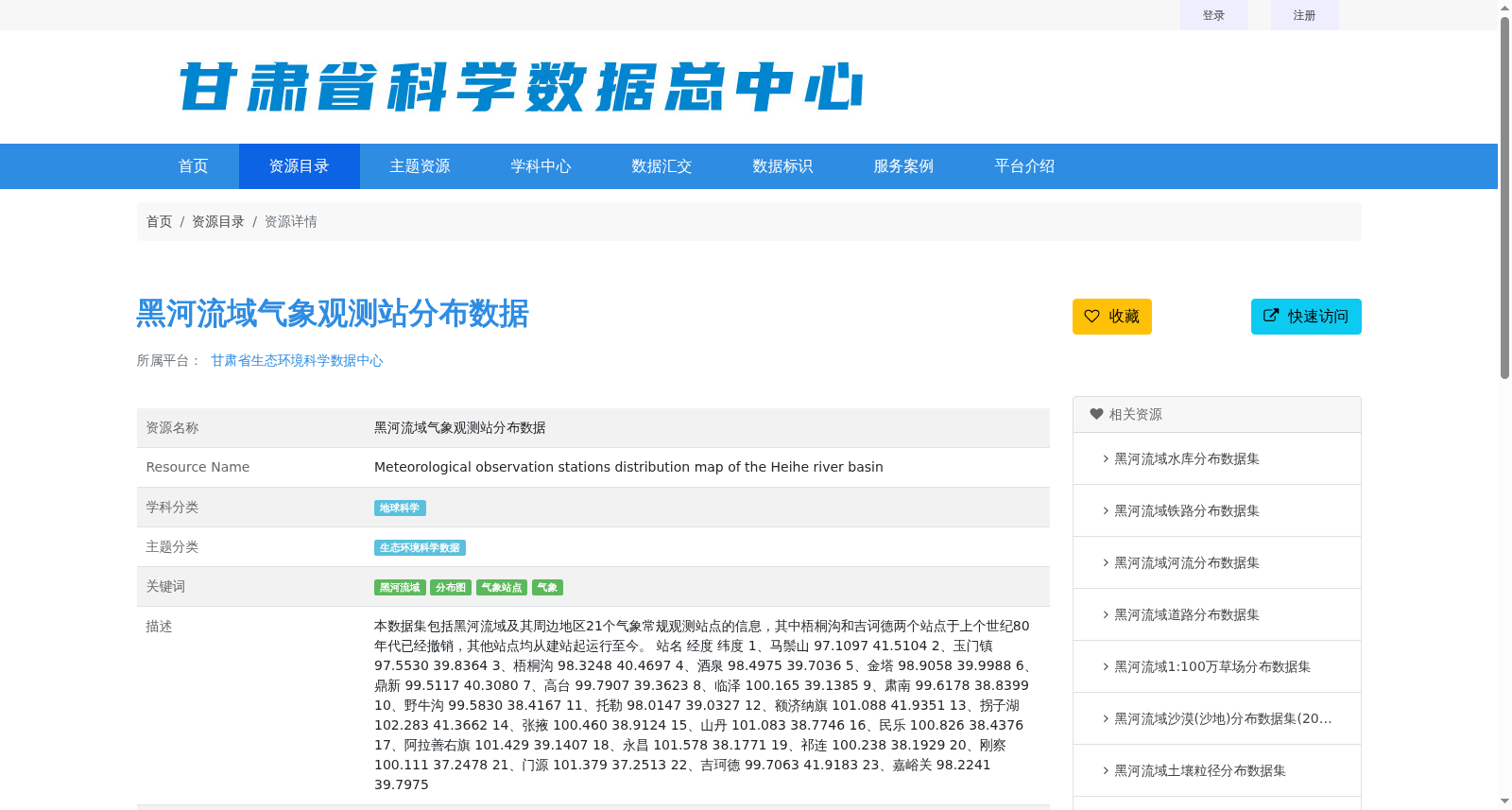1512x810 pixels.
Task: Click the 气象 keyword tag
Action: [547, 588]
